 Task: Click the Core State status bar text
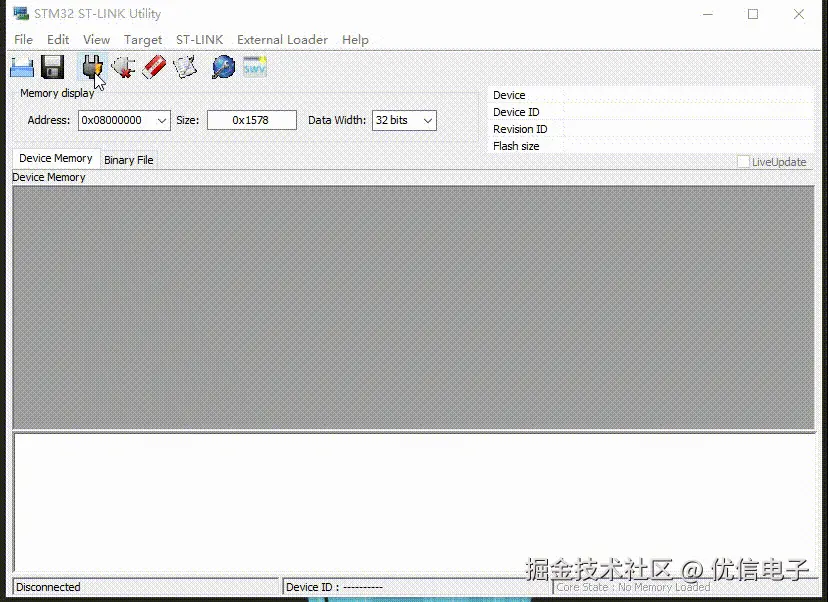coord(633,587)
